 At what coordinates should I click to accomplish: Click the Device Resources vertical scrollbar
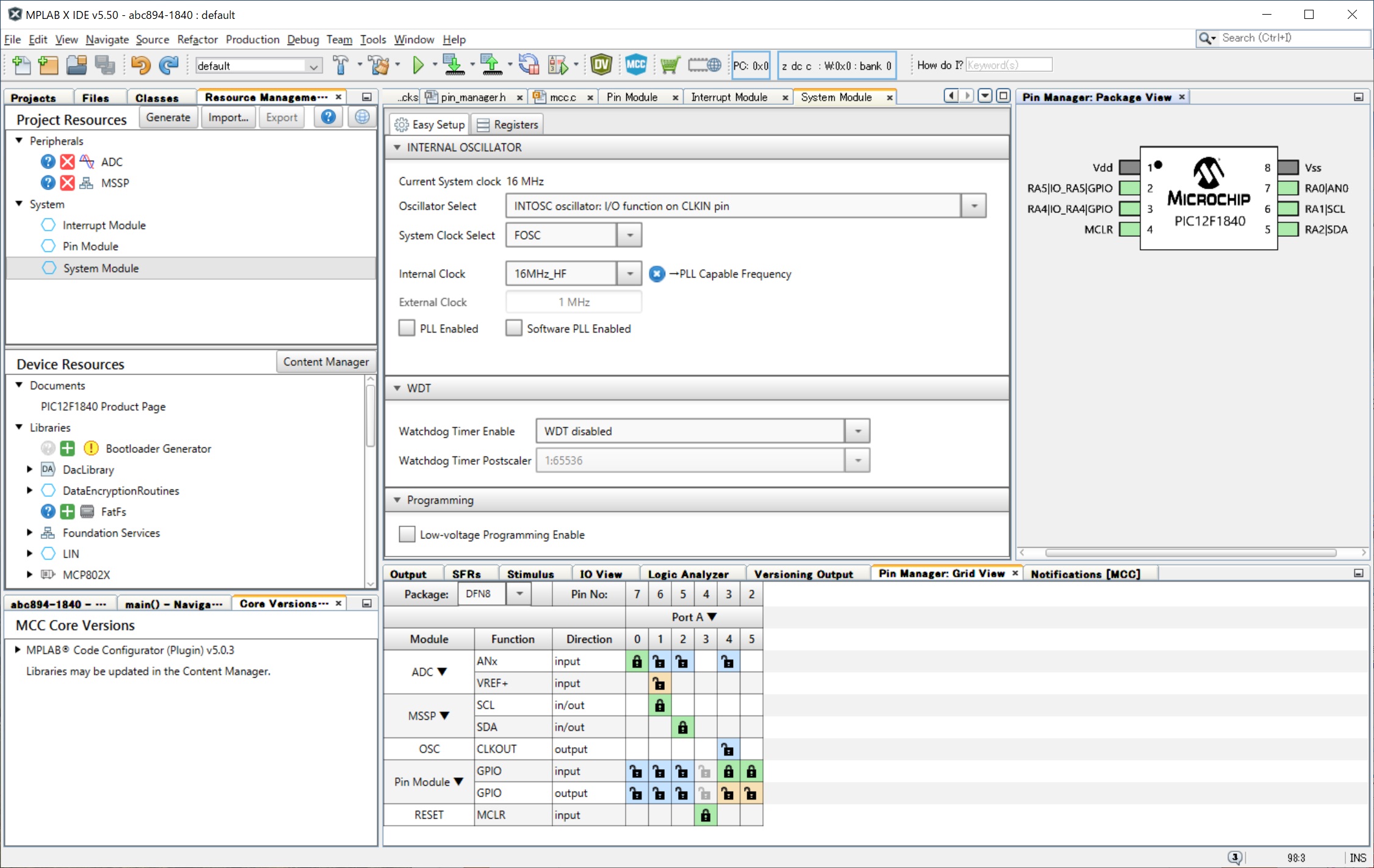click(370, 415)
